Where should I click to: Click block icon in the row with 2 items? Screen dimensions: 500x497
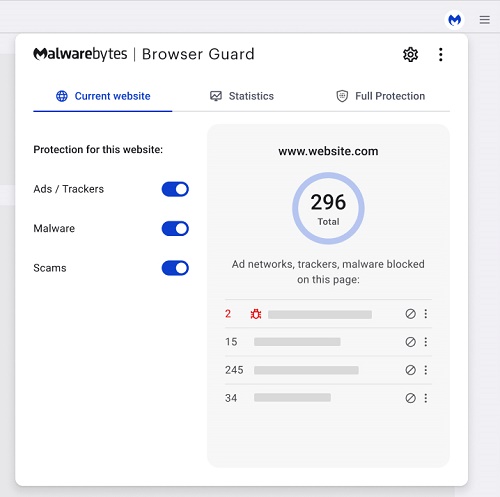410,314
